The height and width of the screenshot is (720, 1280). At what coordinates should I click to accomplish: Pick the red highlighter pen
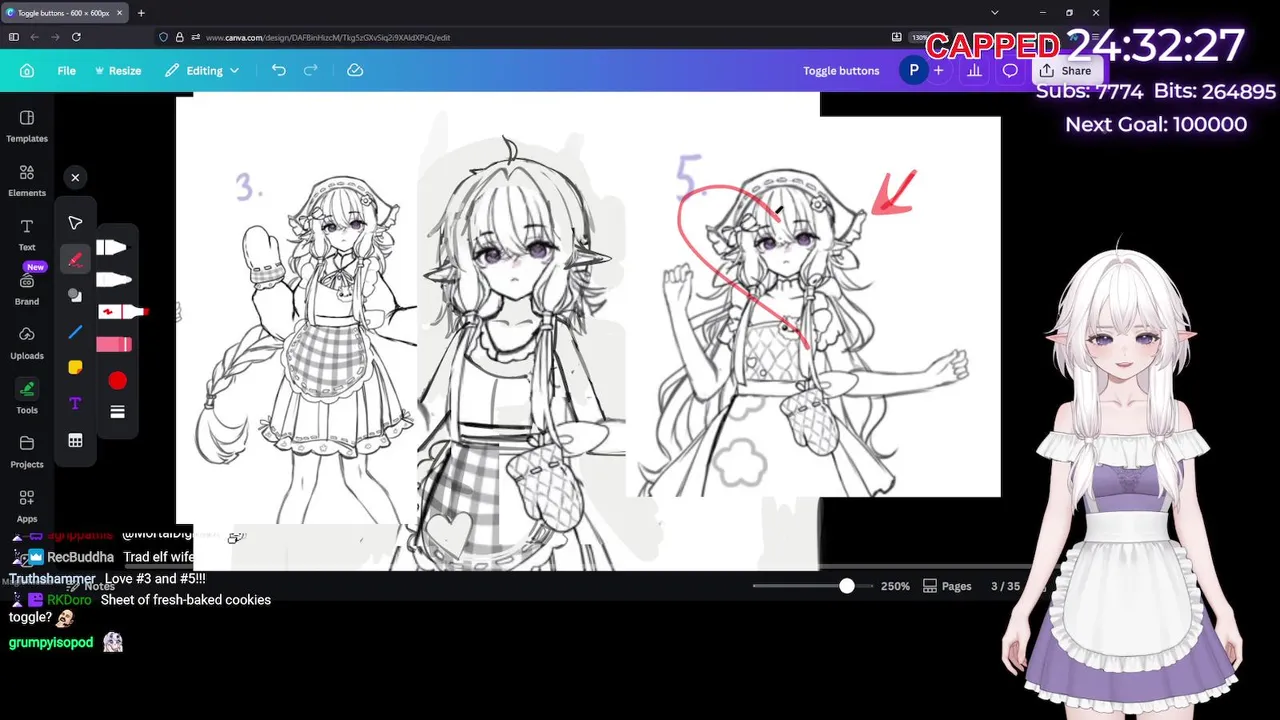[123, 312]
